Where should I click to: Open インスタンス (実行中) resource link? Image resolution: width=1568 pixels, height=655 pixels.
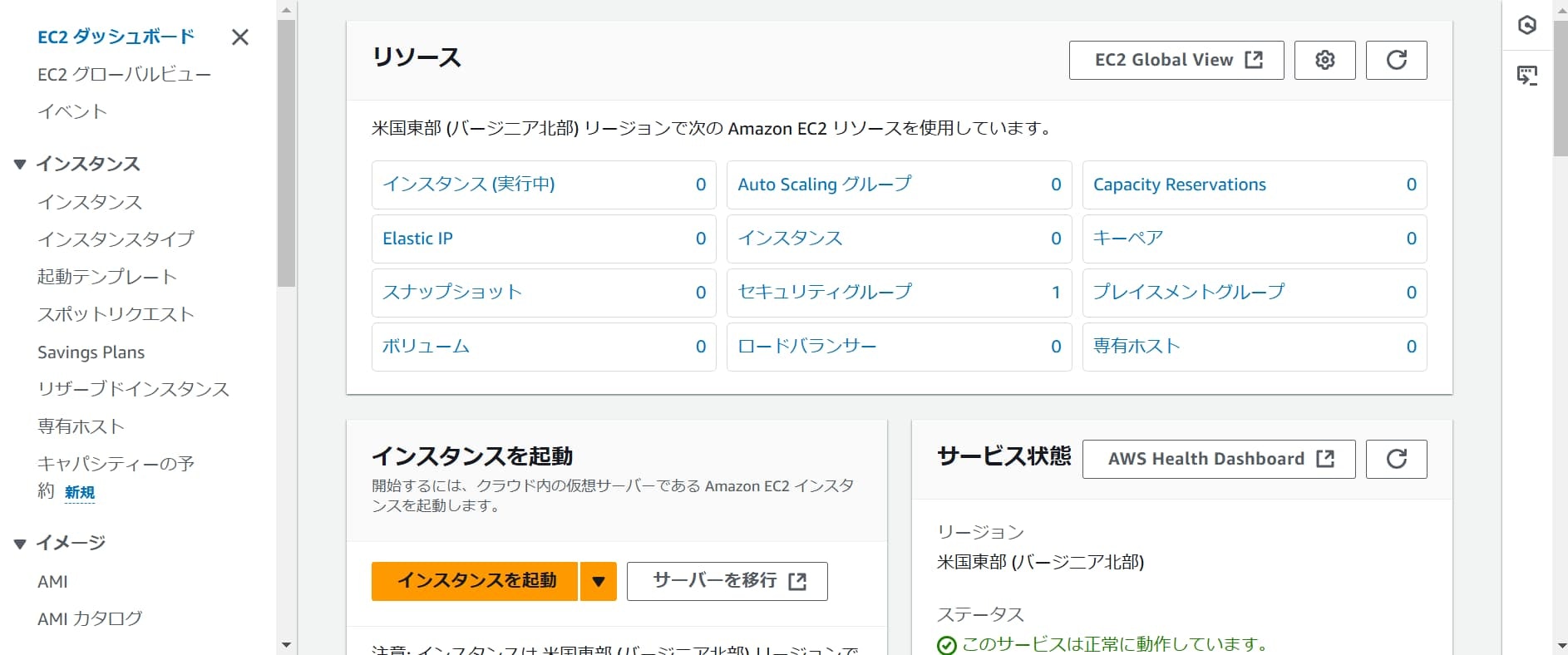tap(469, 185)
